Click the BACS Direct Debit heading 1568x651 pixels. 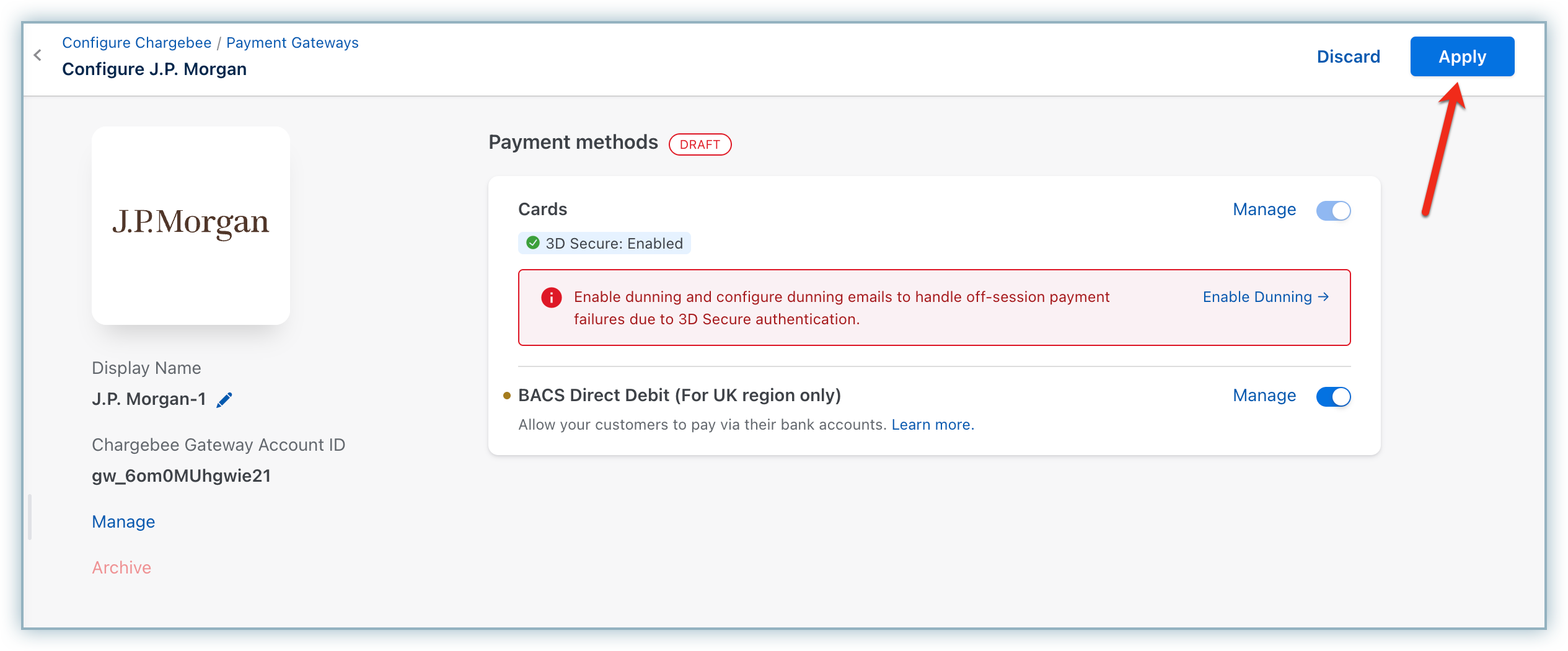tap(679, 396)
